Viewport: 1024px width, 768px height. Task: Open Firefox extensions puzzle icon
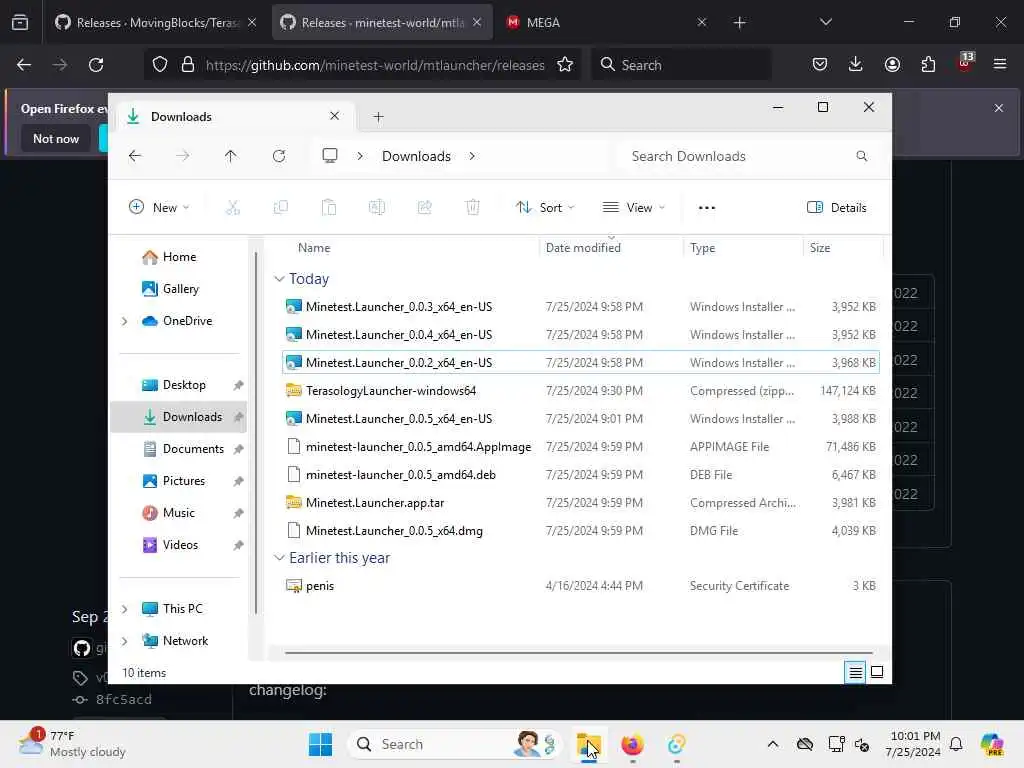[x=928, y=65]
